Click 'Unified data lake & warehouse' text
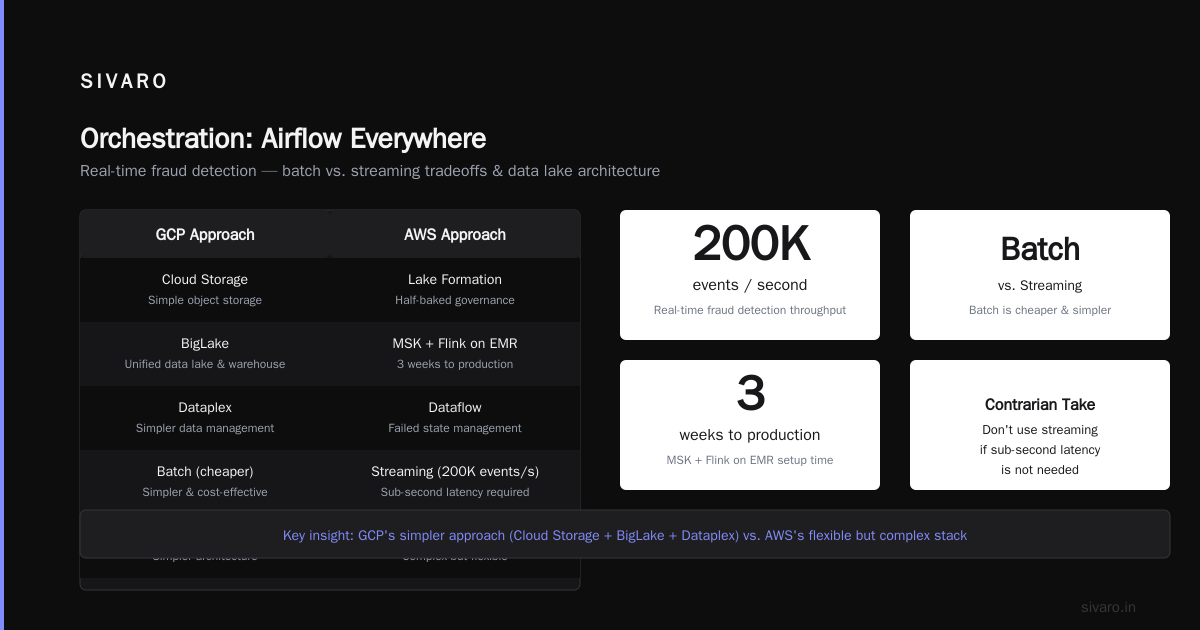 205,364
